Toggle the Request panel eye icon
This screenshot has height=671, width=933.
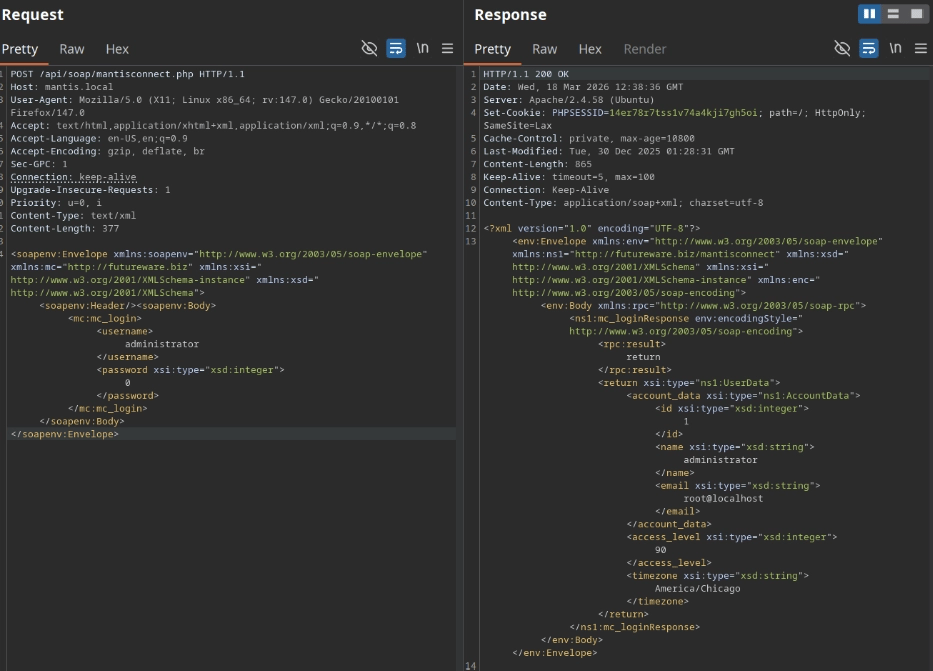pos(369,48)
